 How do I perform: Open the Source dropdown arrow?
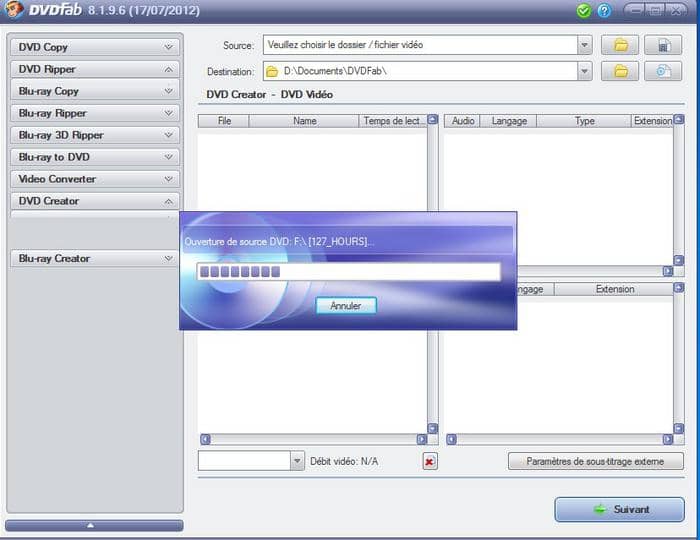tap(584, 45)
